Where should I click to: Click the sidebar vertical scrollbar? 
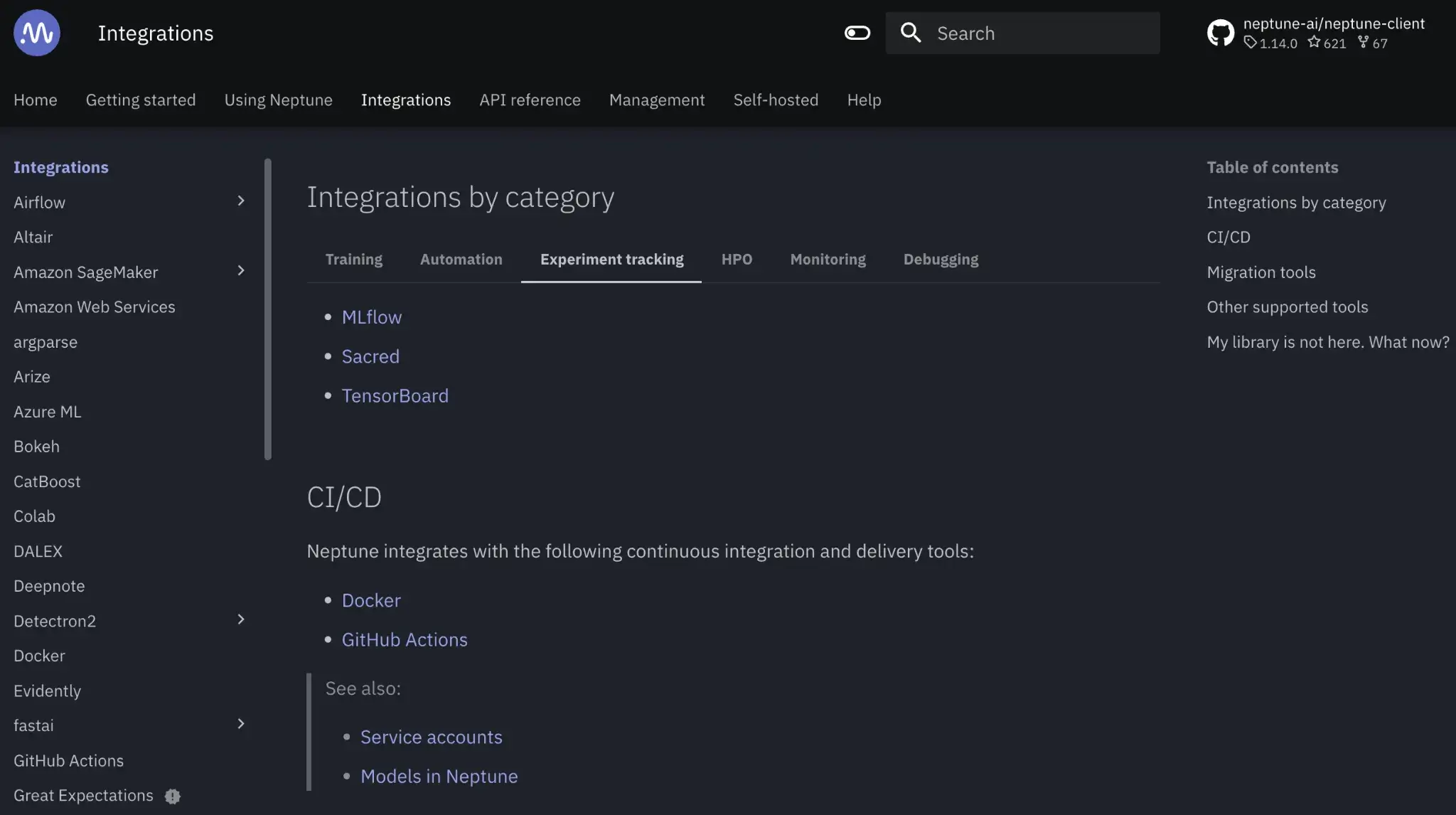268,309
